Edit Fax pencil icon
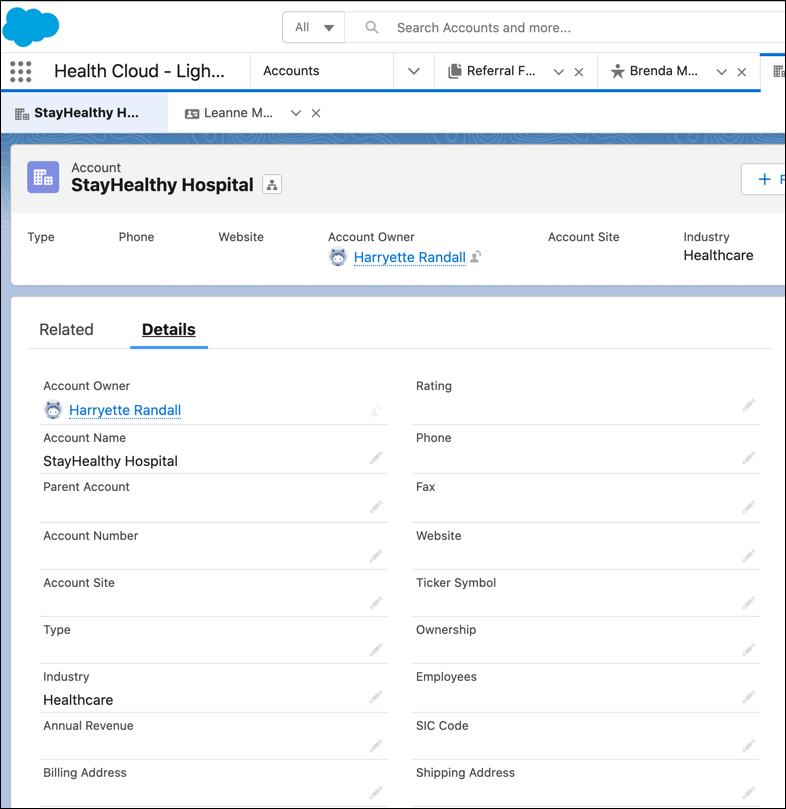786x809 pixels. [x=749, y=507]
